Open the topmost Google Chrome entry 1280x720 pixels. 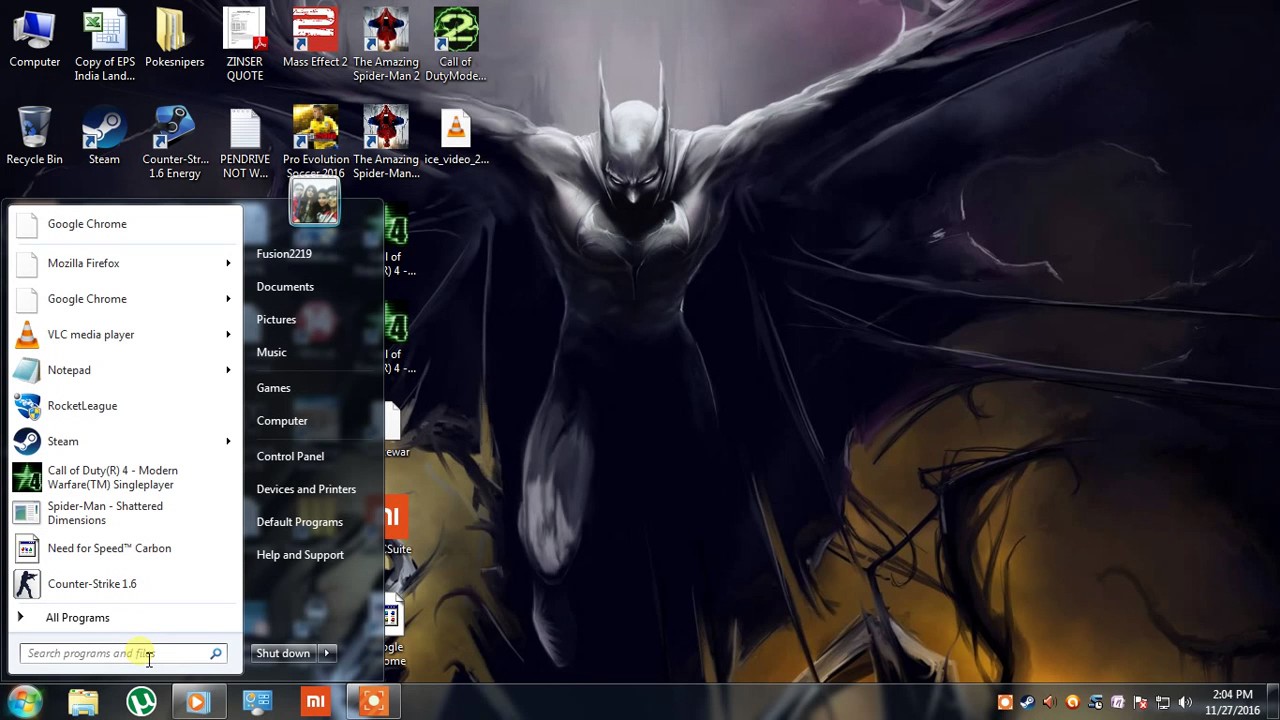pyautogui.click(x=126, y=224)
